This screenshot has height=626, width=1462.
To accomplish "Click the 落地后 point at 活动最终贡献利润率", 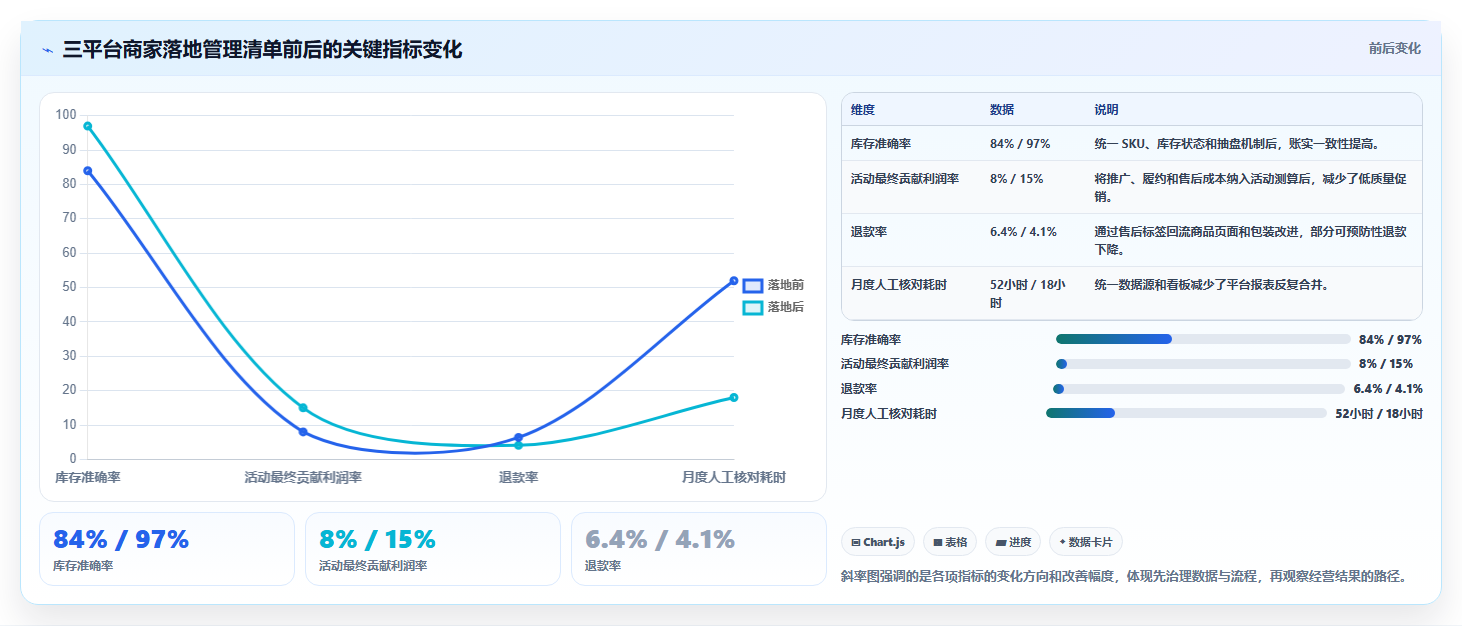I will point(303,408).
